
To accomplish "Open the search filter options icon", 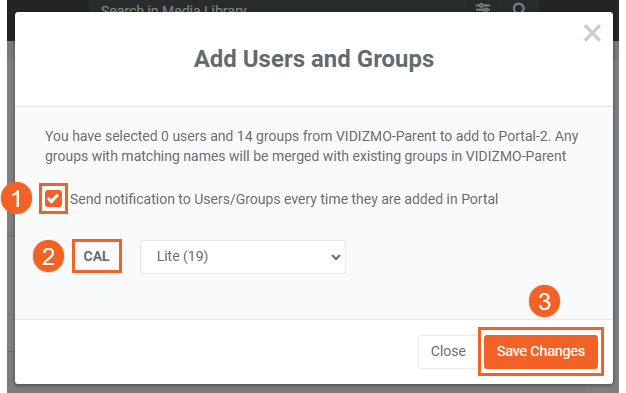I will click(x=483, y=8).
